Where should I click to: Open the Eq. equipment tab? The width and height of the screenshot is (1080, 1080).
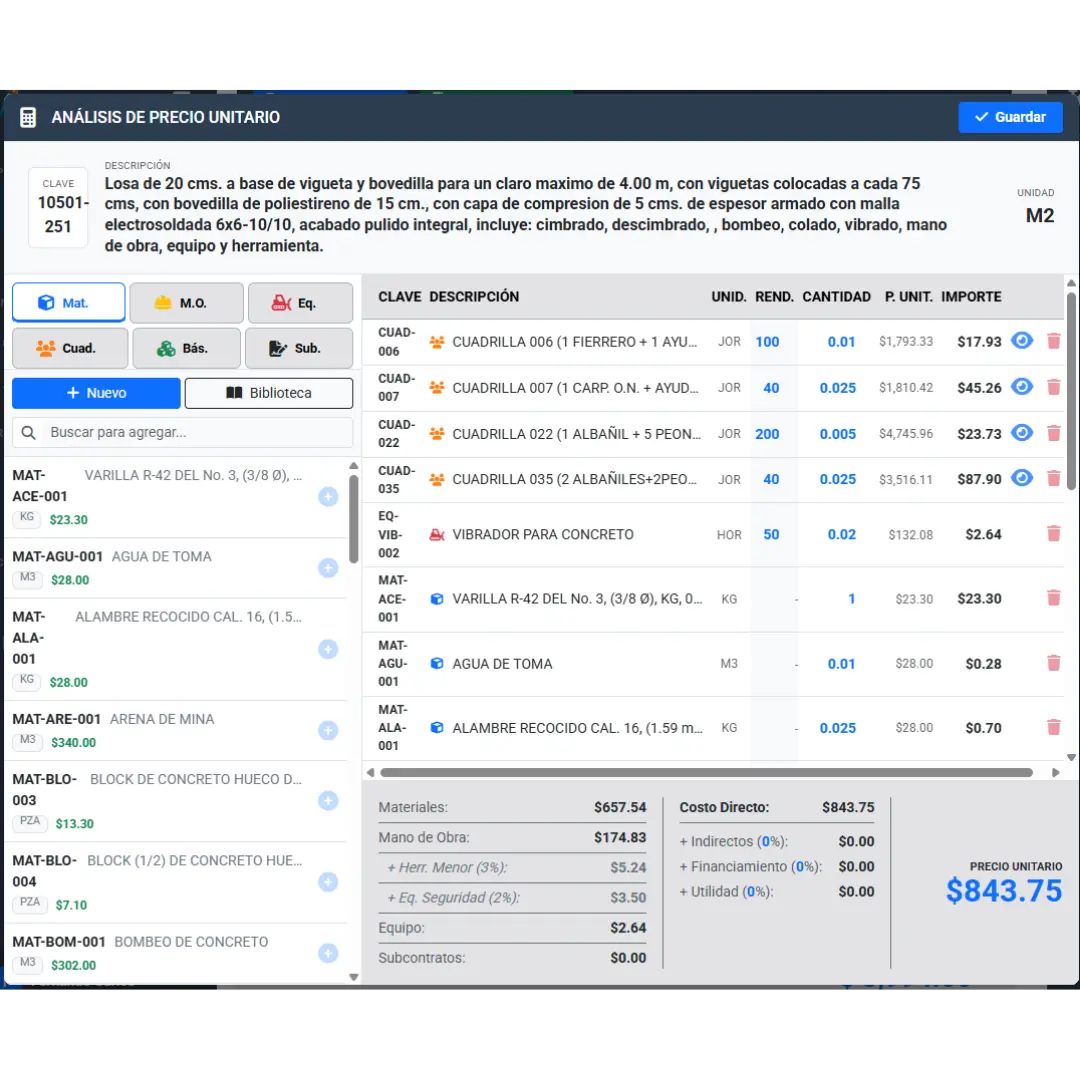[300, 302]
